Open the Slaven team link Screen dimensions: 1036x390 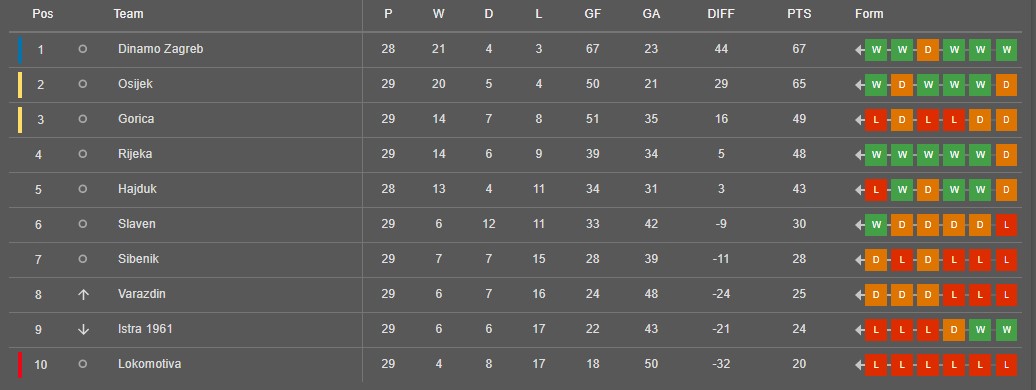coord(137,224)
